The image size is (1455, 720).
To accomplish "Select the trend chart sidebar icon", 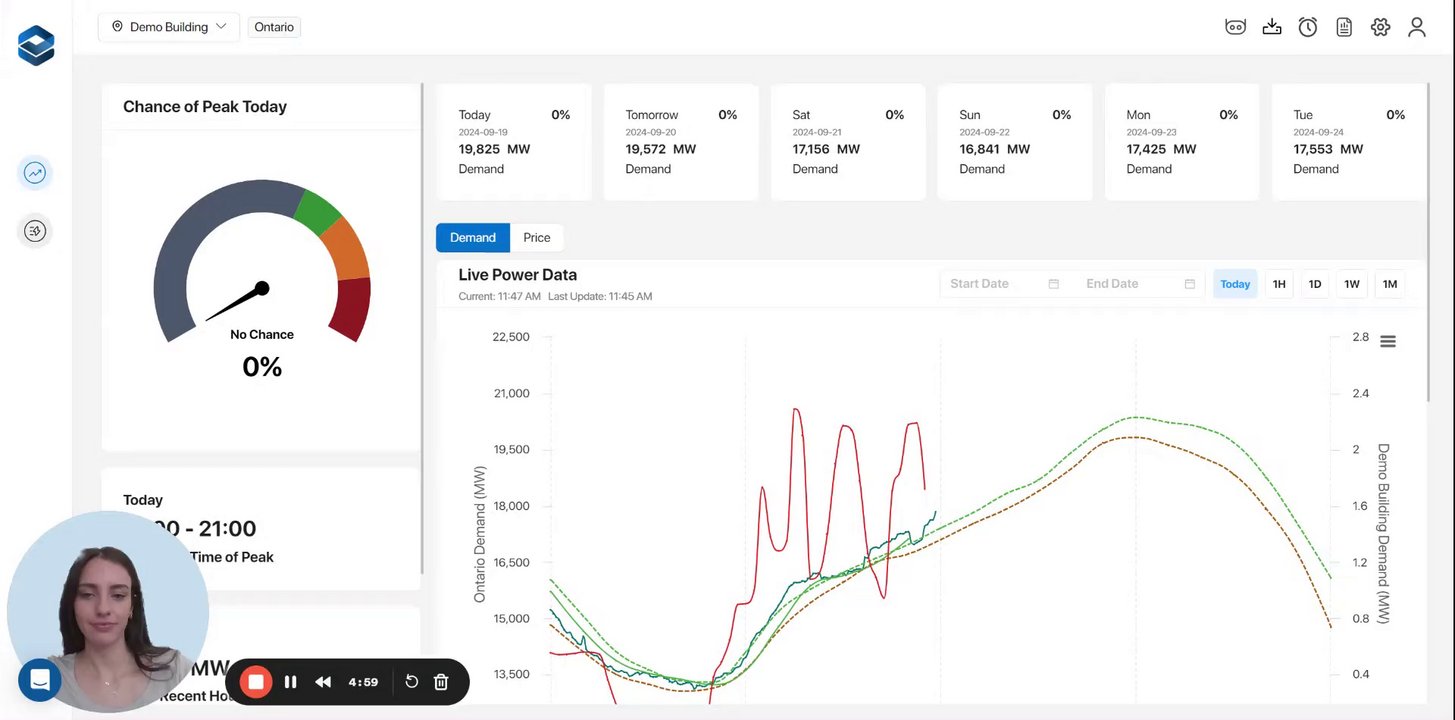I will (35, 173).
